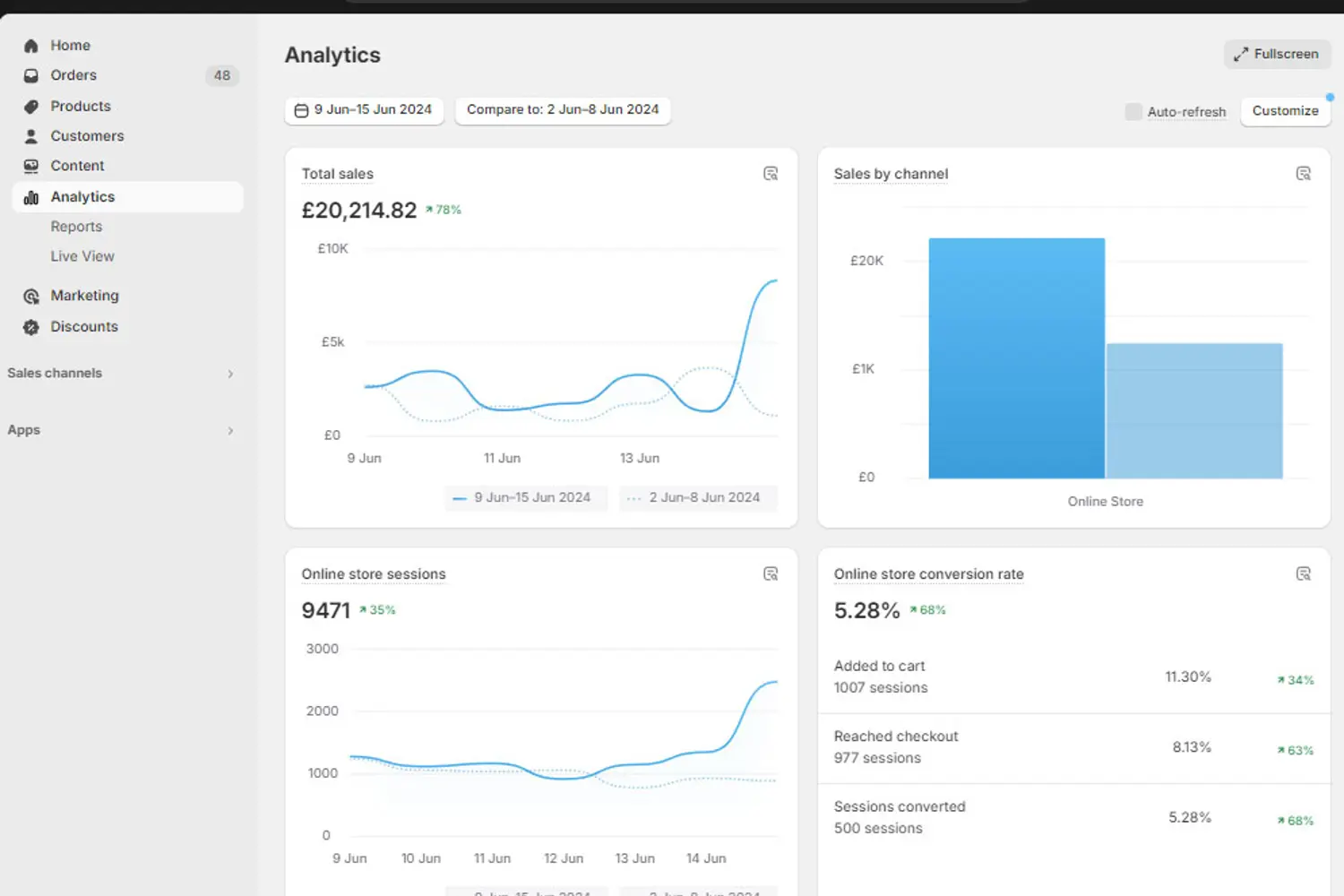The height and width of the screenshot is (896, 1344).
Task: Click the Marketing megaphone icon
Action: (x=31, y=296)
